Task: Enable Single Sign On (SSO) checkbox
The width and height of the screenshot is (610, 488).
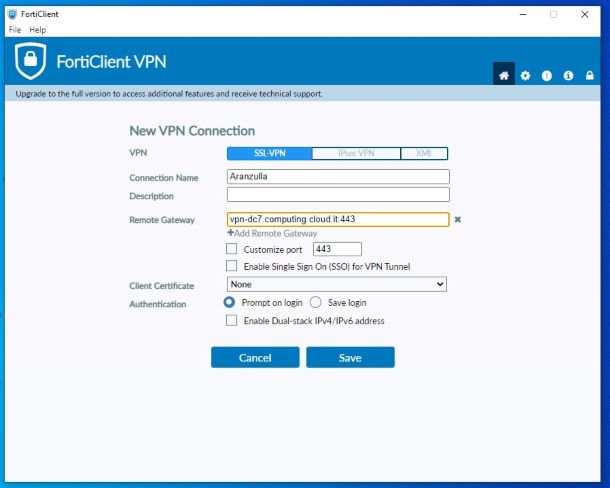Action: click(231, 266)
